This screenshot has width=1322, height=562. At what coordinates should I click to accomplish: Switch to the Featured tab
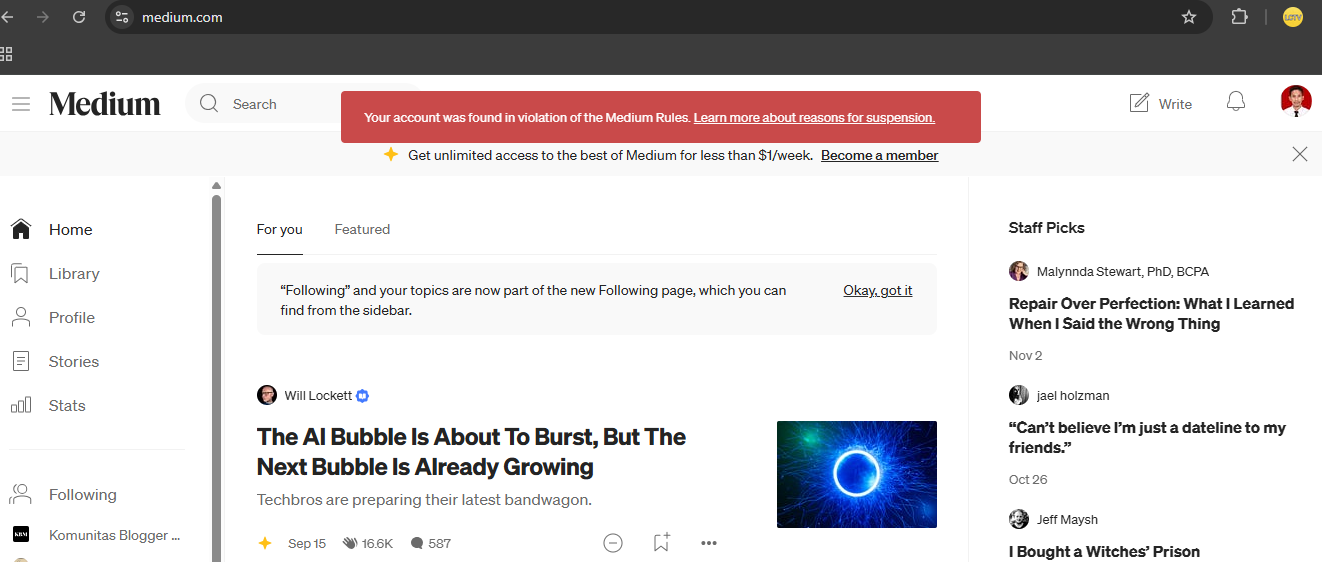[x=362, y=229]
